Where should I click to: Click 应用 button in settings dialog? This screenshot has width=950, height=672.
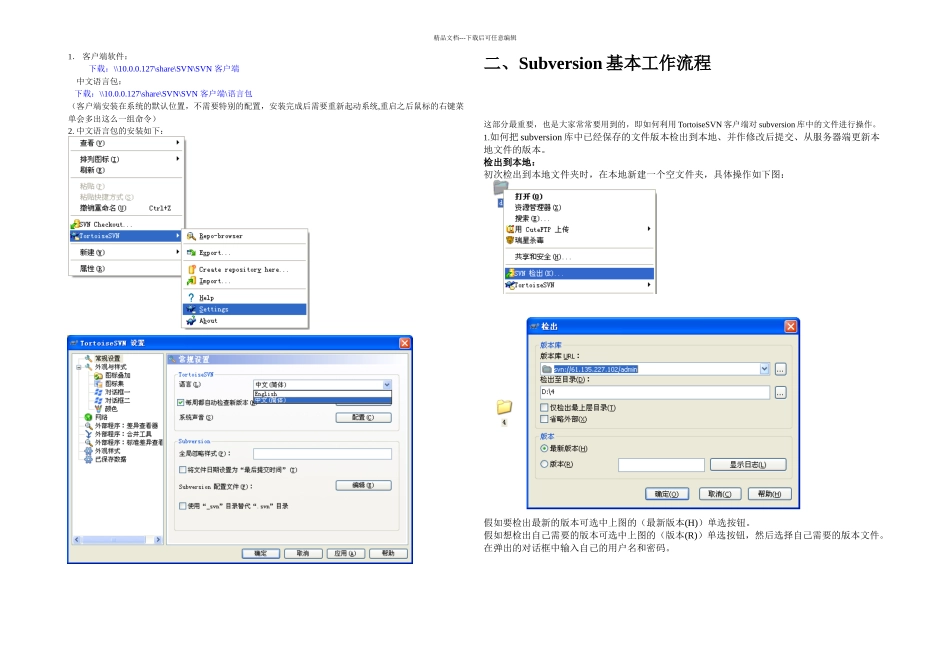345,553
